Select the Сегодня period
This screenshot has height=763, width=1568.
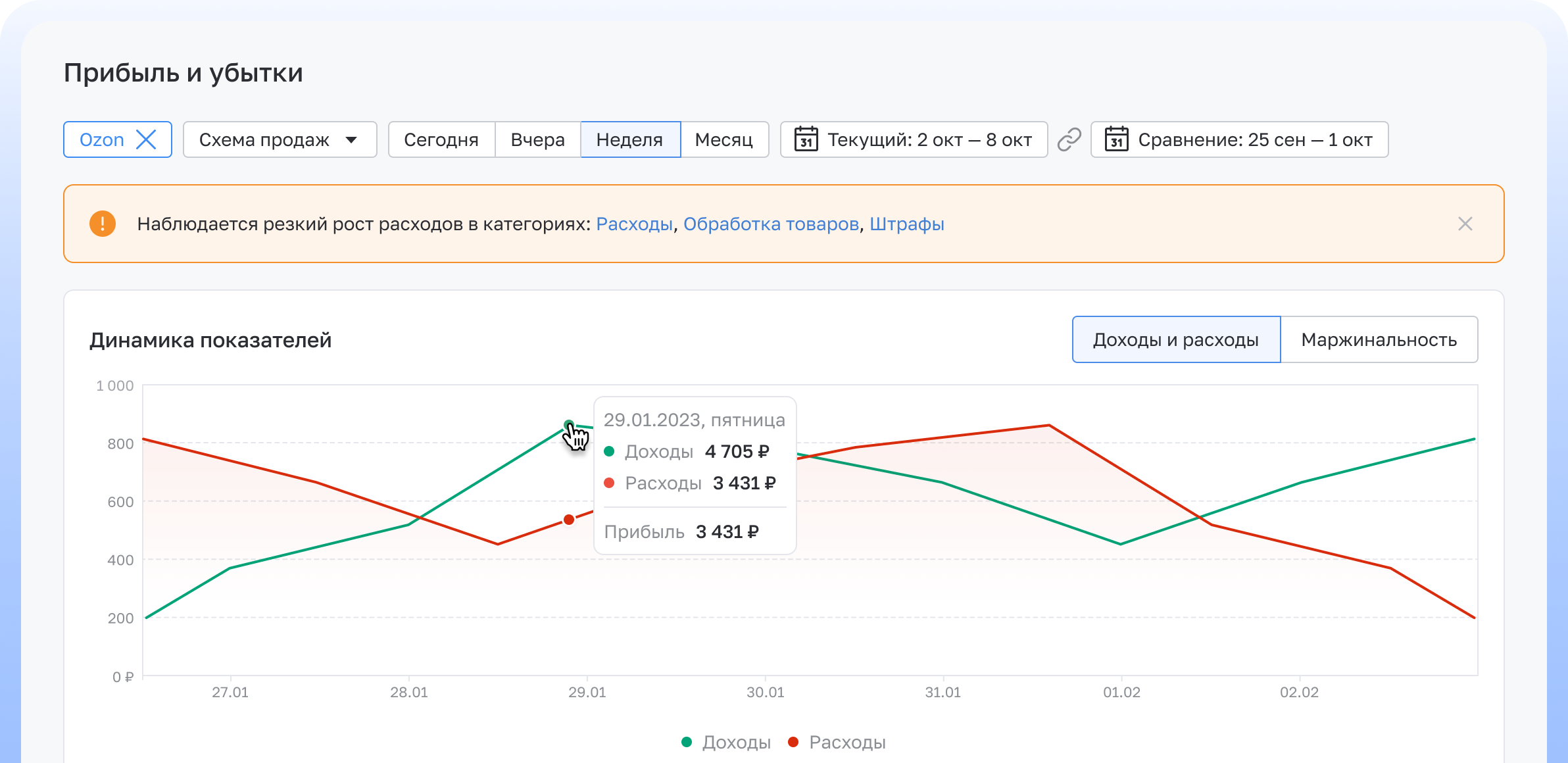pyautogui.click(x=441, y=139)
